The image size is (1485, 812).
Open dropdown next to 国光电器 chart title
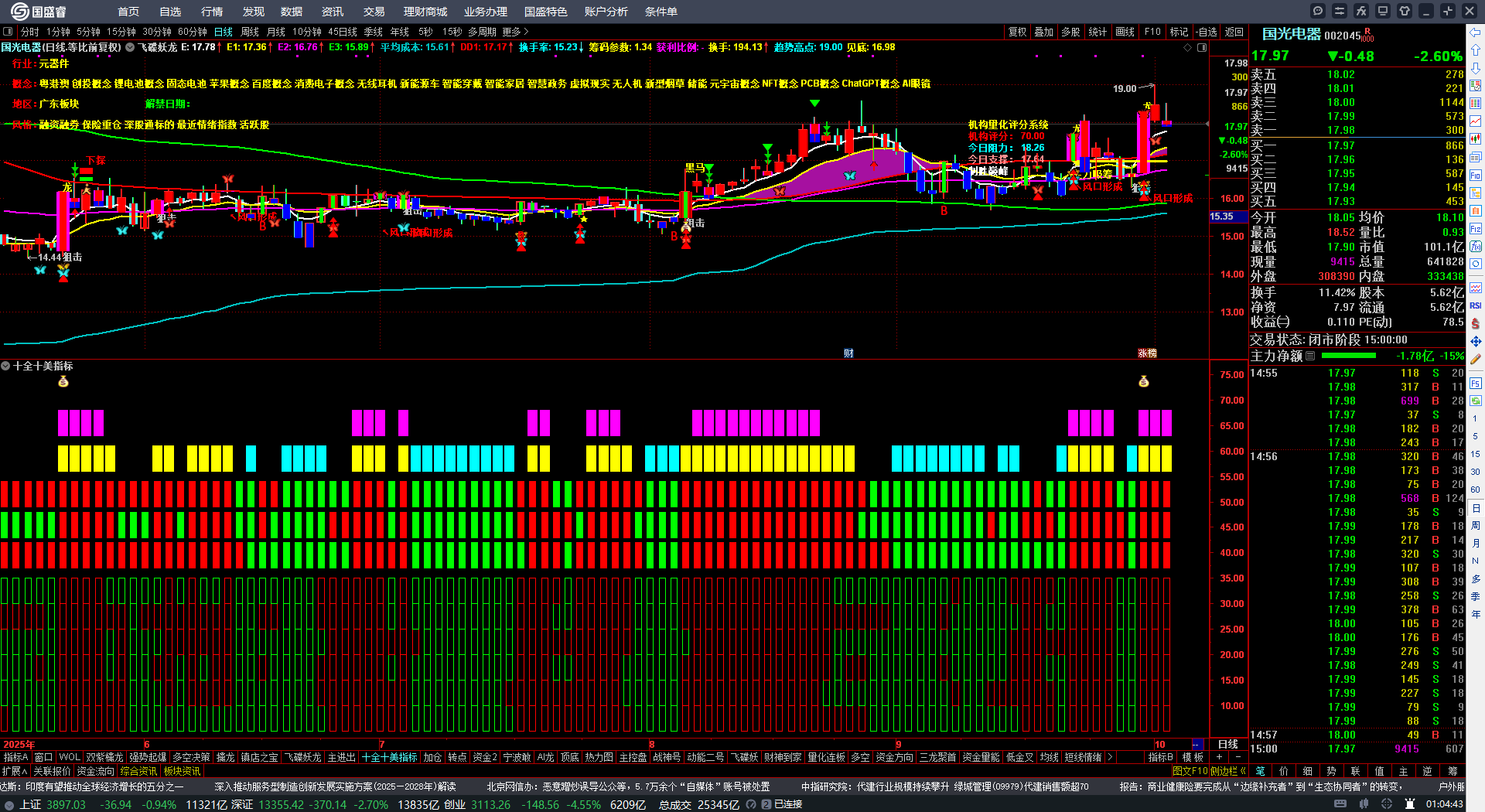[130, 47]
